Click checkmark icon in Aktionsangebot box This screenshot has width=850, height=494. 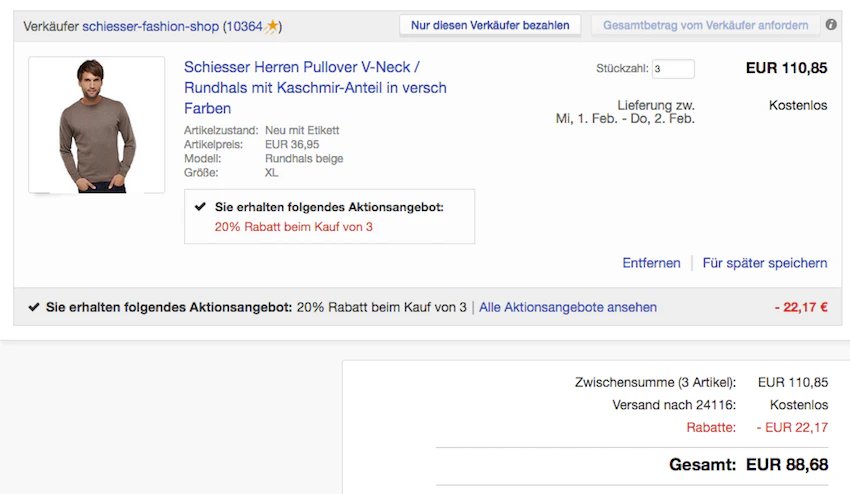(x=200, y=207)
